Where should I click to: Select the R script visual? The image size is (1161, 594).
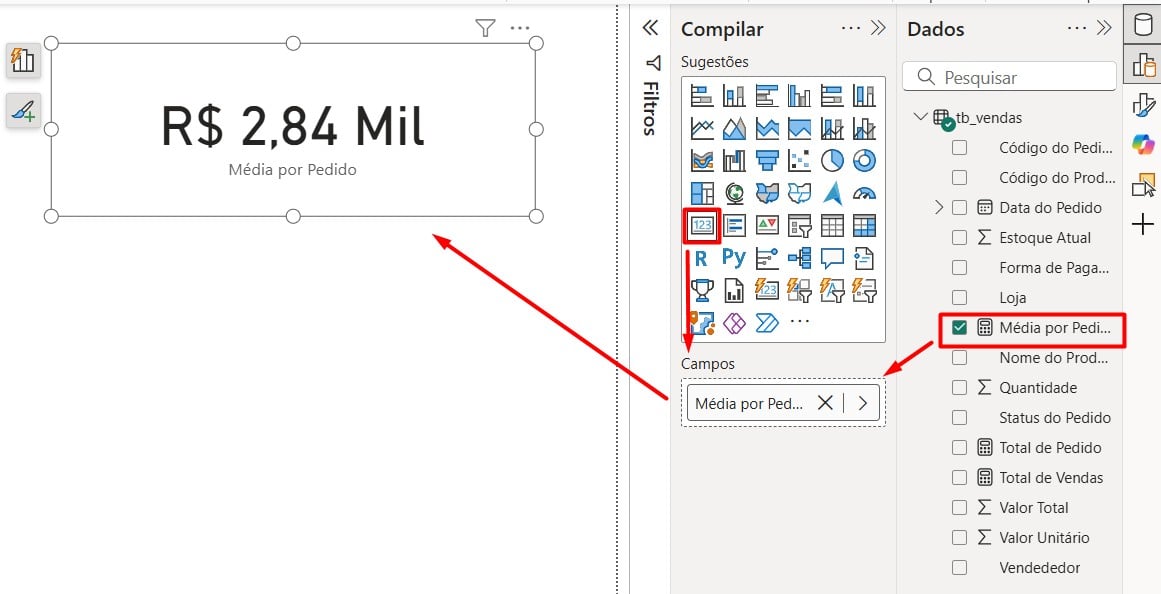click(700, 257)
